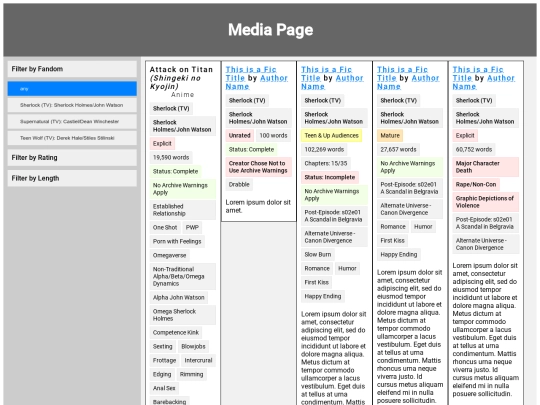Click 'No Archive Warnings Apply' in Mature card
540x405 pixels.
(x=410, y=167)
